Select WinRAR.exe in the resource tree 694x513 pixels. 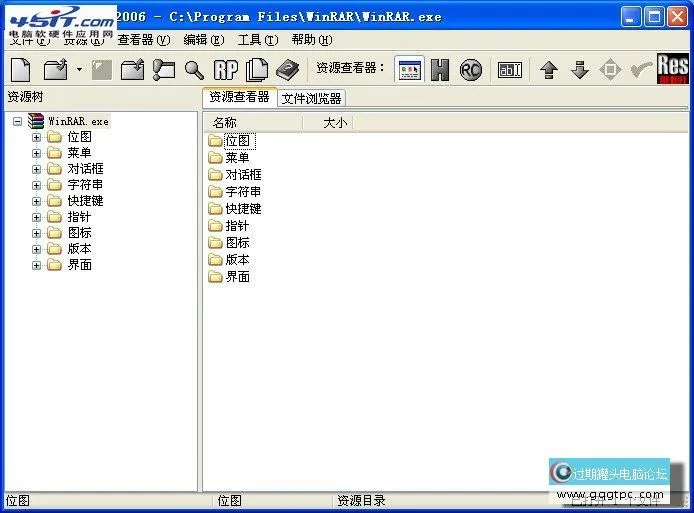(x=78, y=121)
